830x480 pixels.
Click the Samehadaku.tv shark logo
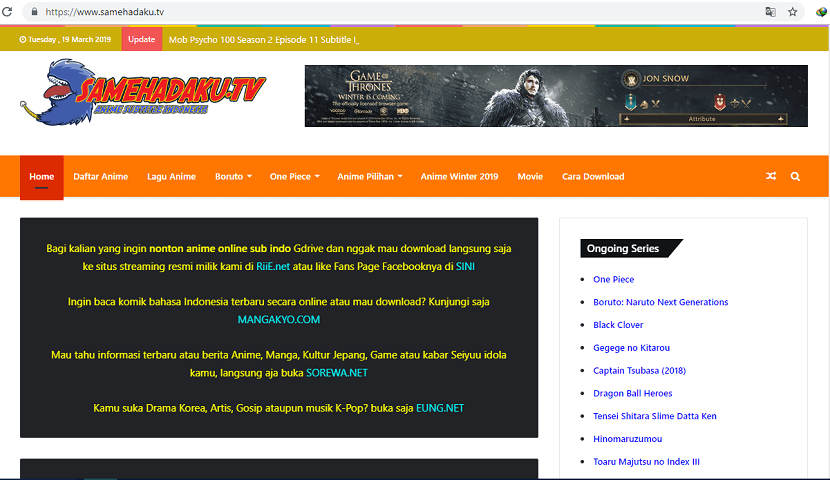click(x=143, y=93)
